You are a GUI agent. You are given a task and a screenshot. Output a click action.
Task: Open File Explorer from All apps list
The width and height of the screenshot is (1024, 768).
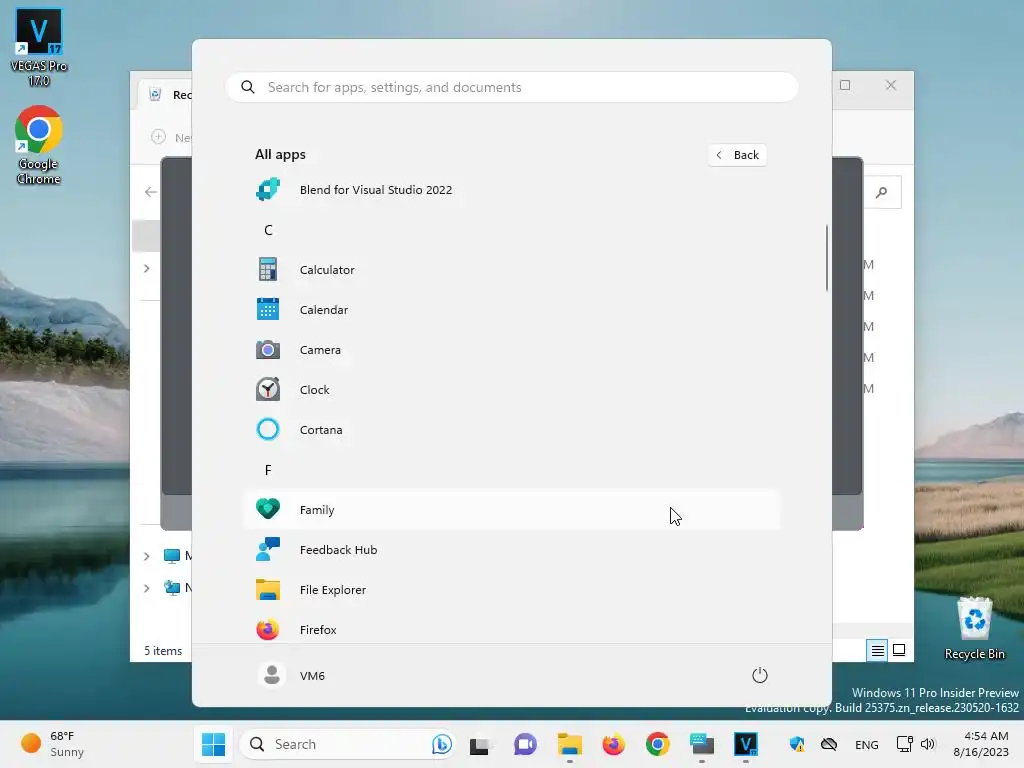[x=511, y=590]
